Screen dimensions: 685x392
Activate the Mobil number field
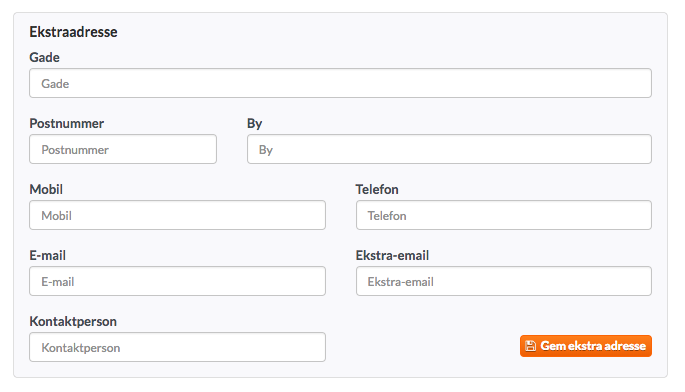coord(177,215)
